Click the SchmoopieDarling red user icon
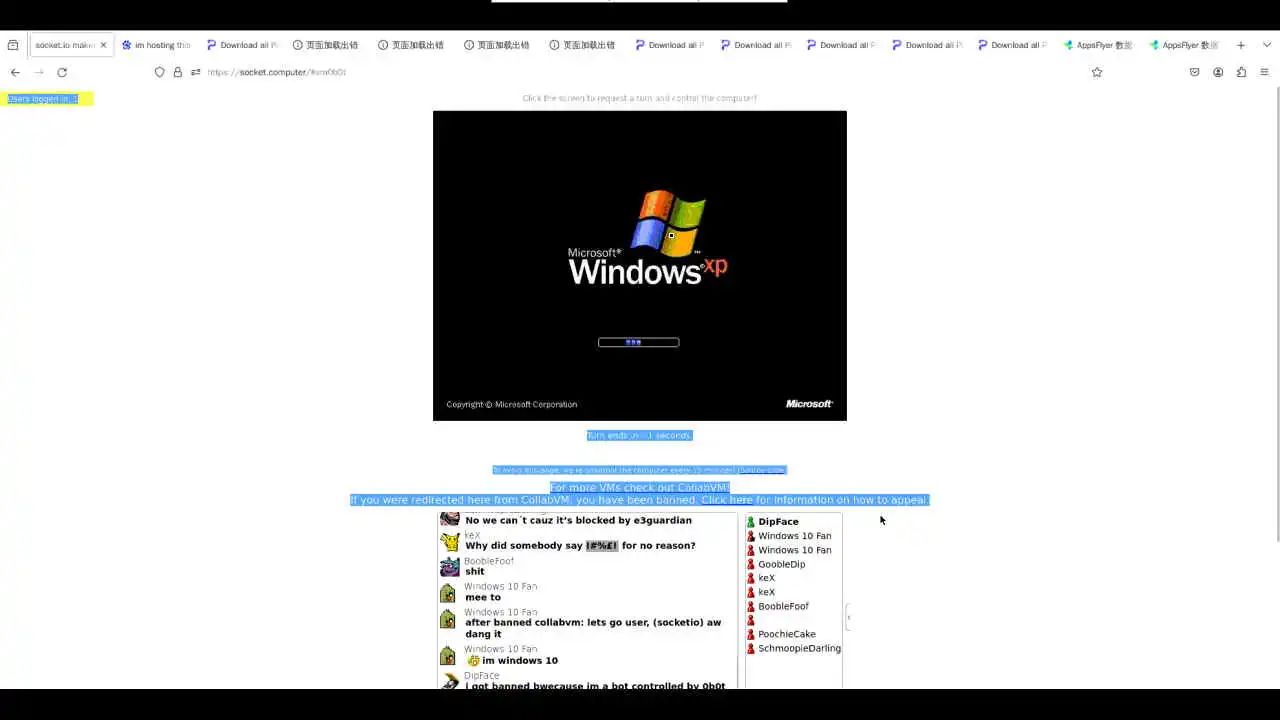 click(751, 648)
